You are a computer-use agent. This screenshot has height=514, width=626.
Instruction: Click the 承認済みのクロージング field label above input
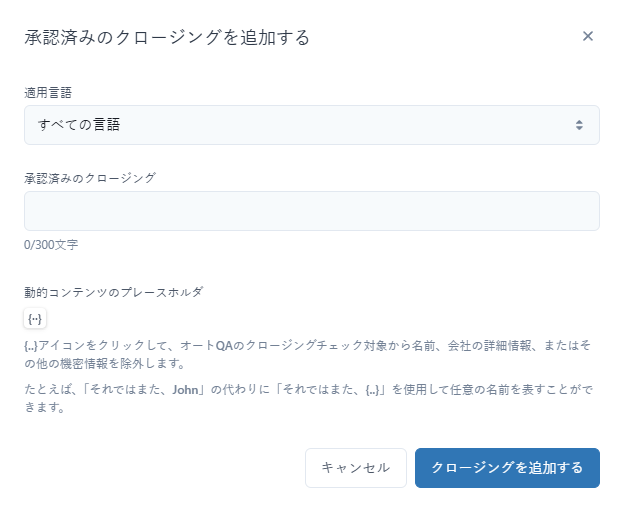point(90,178)
